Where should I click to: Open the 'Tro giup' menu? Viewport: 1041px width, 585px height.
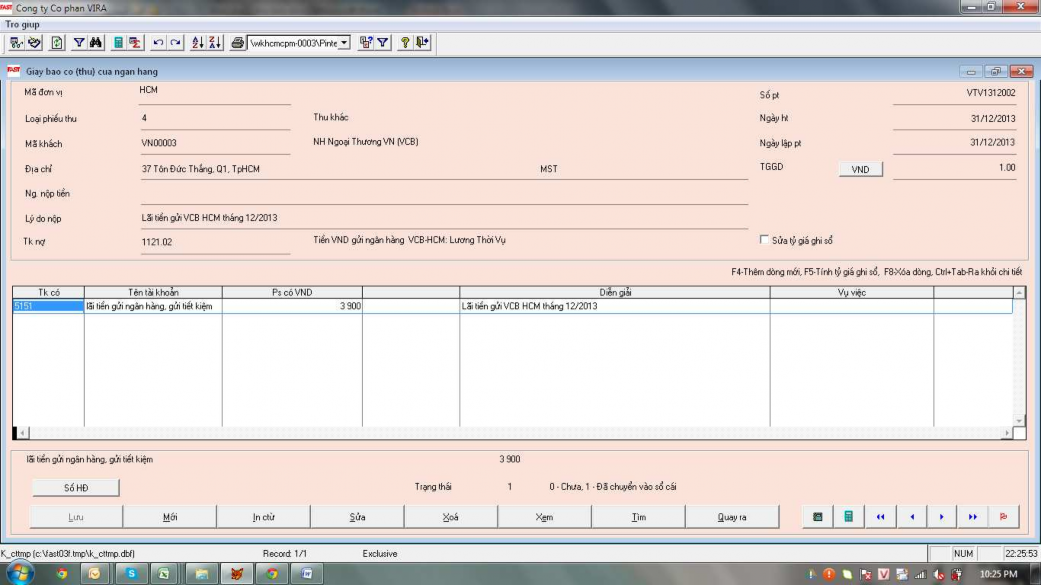(x=23, y=22)
